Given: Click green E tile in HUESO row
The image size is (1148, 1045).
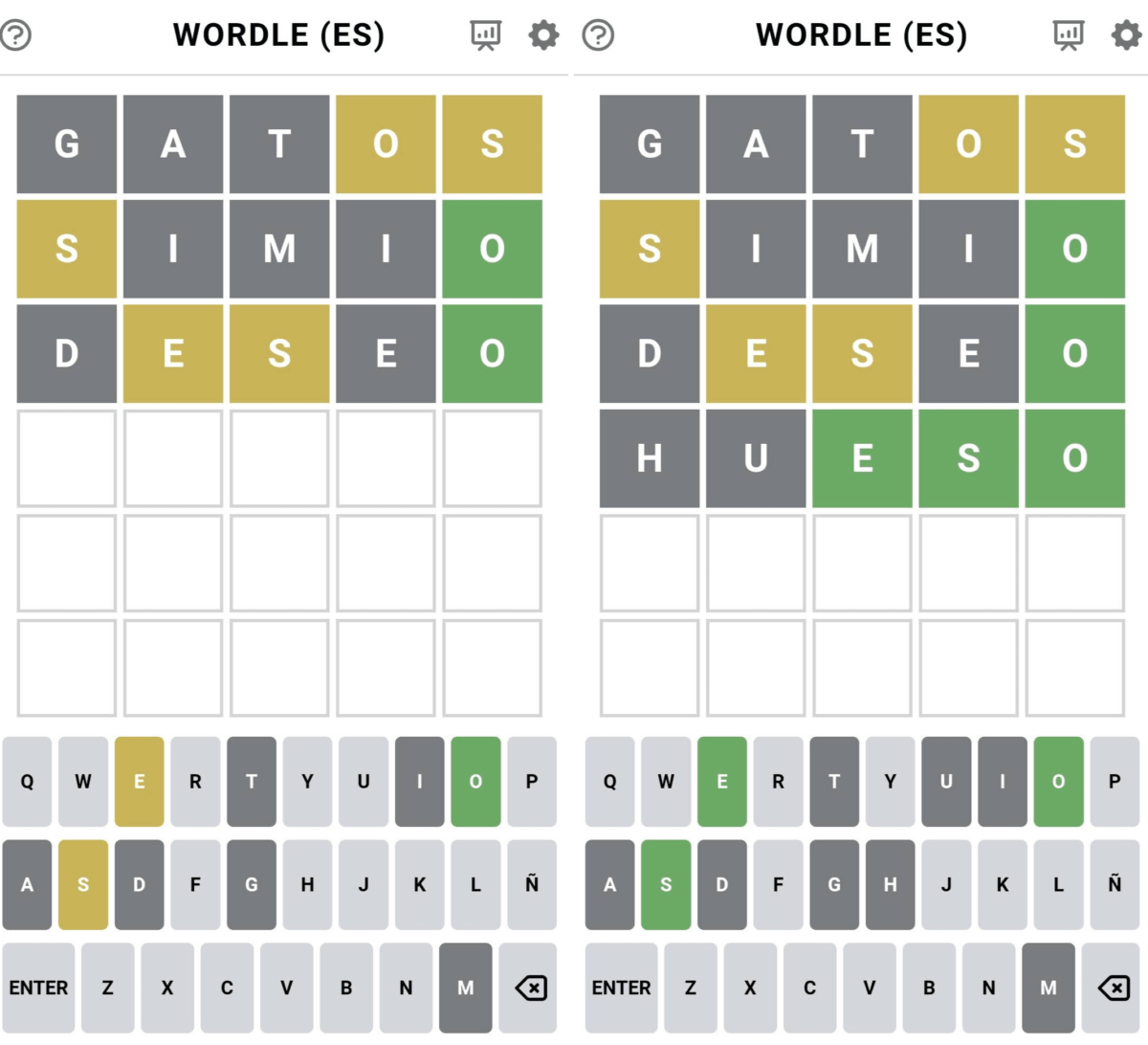Looking at the screenshot, I should (x=862, y=458).
